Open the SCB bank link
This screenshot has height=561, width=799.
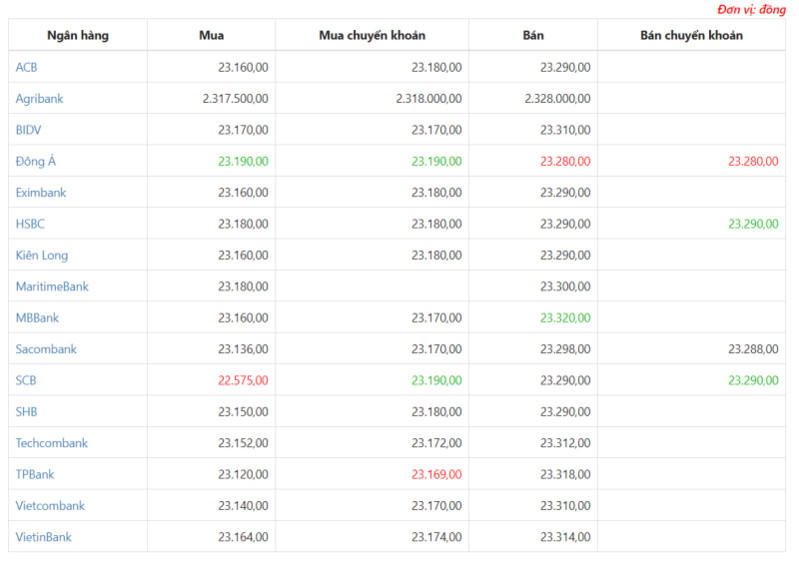[27, 381]
